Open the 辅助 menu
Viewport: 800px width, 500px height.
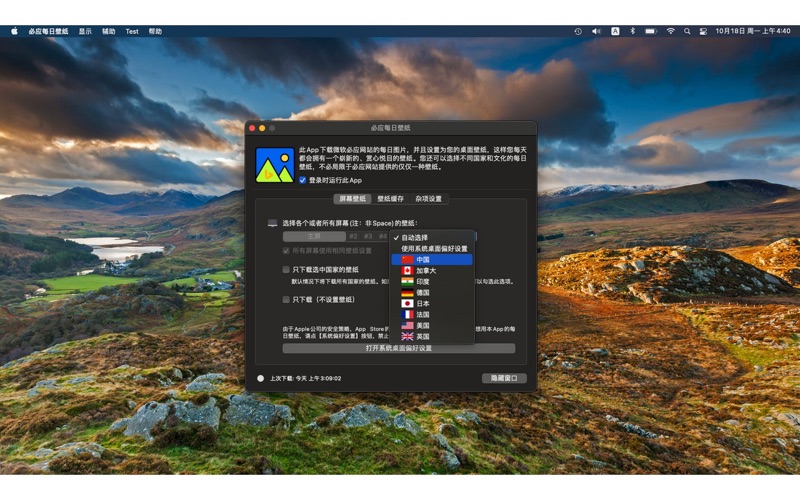(109, 31)
